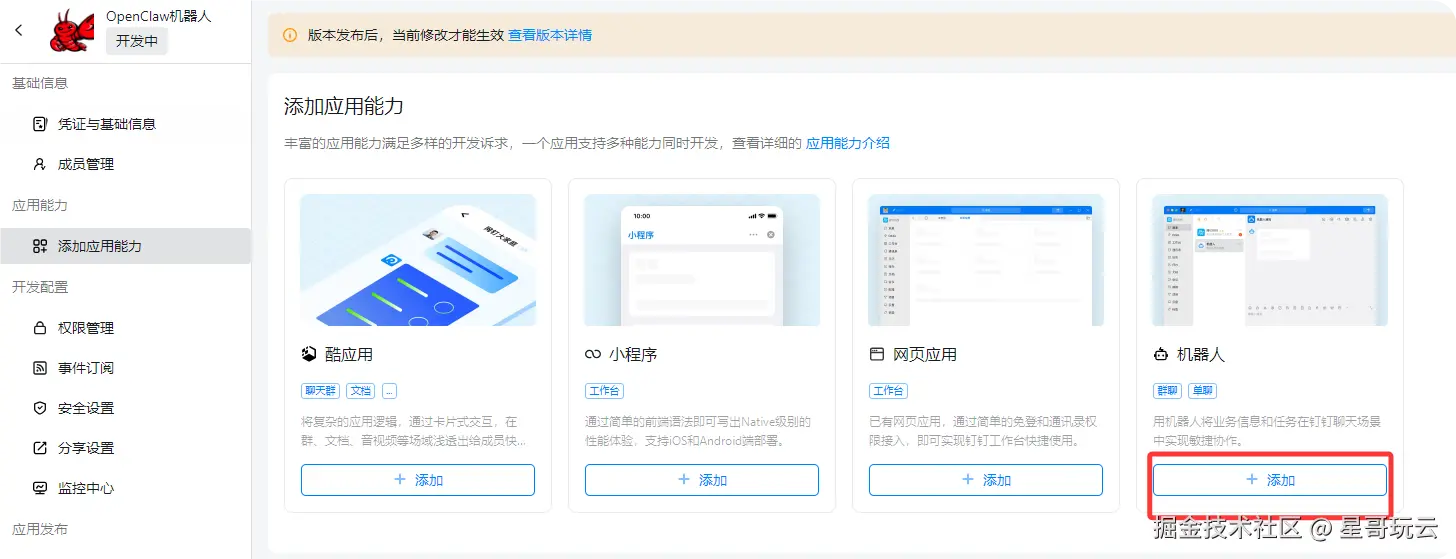Click the 酷应用 preview image
The image size is (1456, 559).
pos(418,260)
